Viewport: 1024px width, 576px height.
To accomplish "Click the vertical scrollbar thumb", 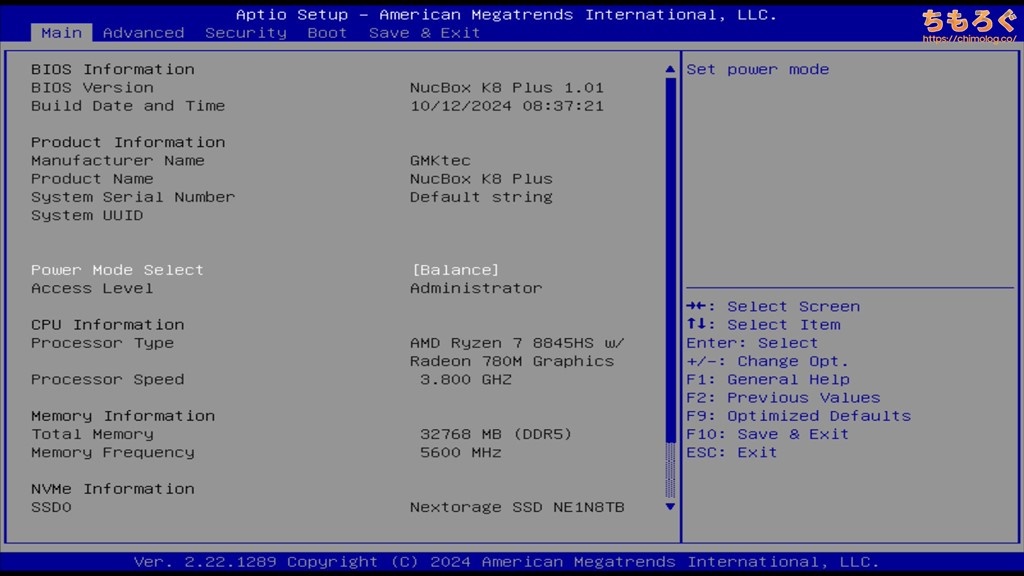I will 670,260.
